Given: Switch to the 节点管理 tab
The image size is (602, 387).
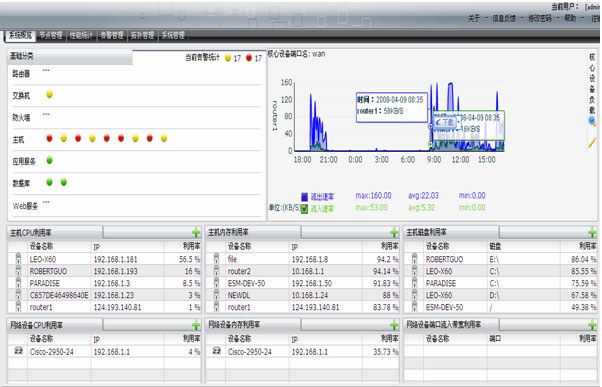Looking at the screenshot, I should (x=51, y=35).
